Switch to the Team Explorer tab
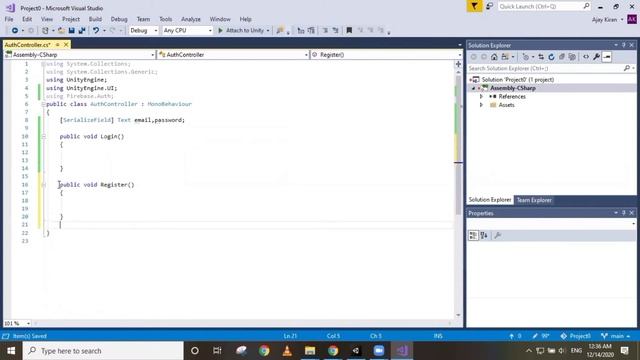640x360 pixels. [x=534, y=200]
